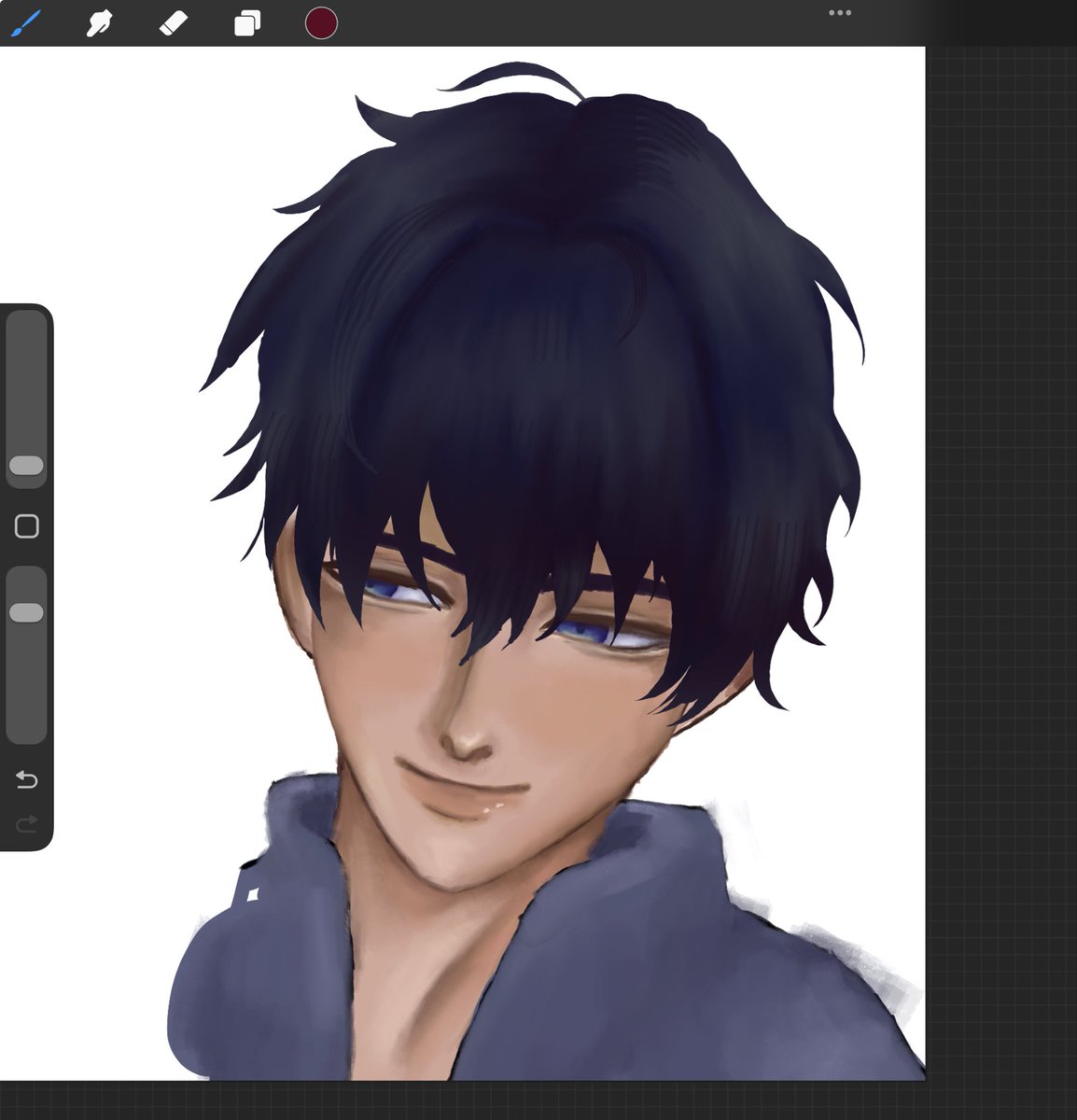The image size is (1077, 1120).
Task: Redo the last undone action
Action: (x=27, y=823)
